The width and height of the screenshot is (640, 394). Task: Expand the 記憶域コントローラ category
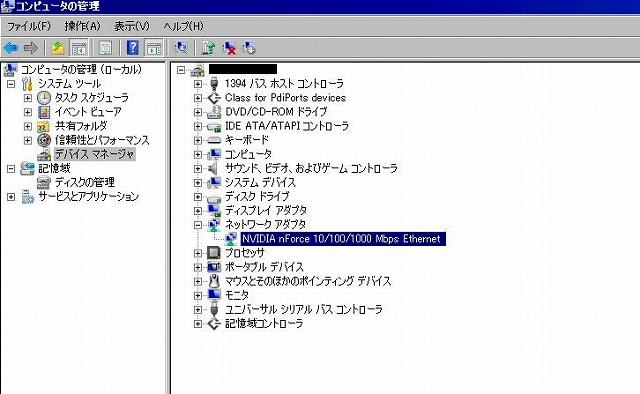[x=198, y=324]
